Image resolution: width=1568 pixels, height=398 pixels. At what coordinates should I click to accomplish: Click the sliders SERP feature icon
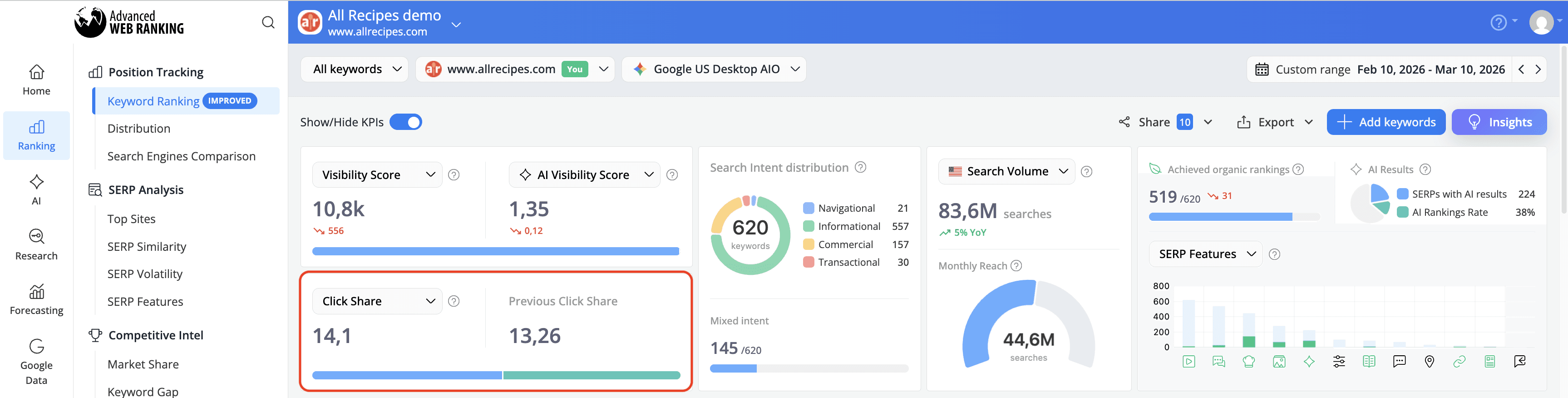(x=1339, y=362)
